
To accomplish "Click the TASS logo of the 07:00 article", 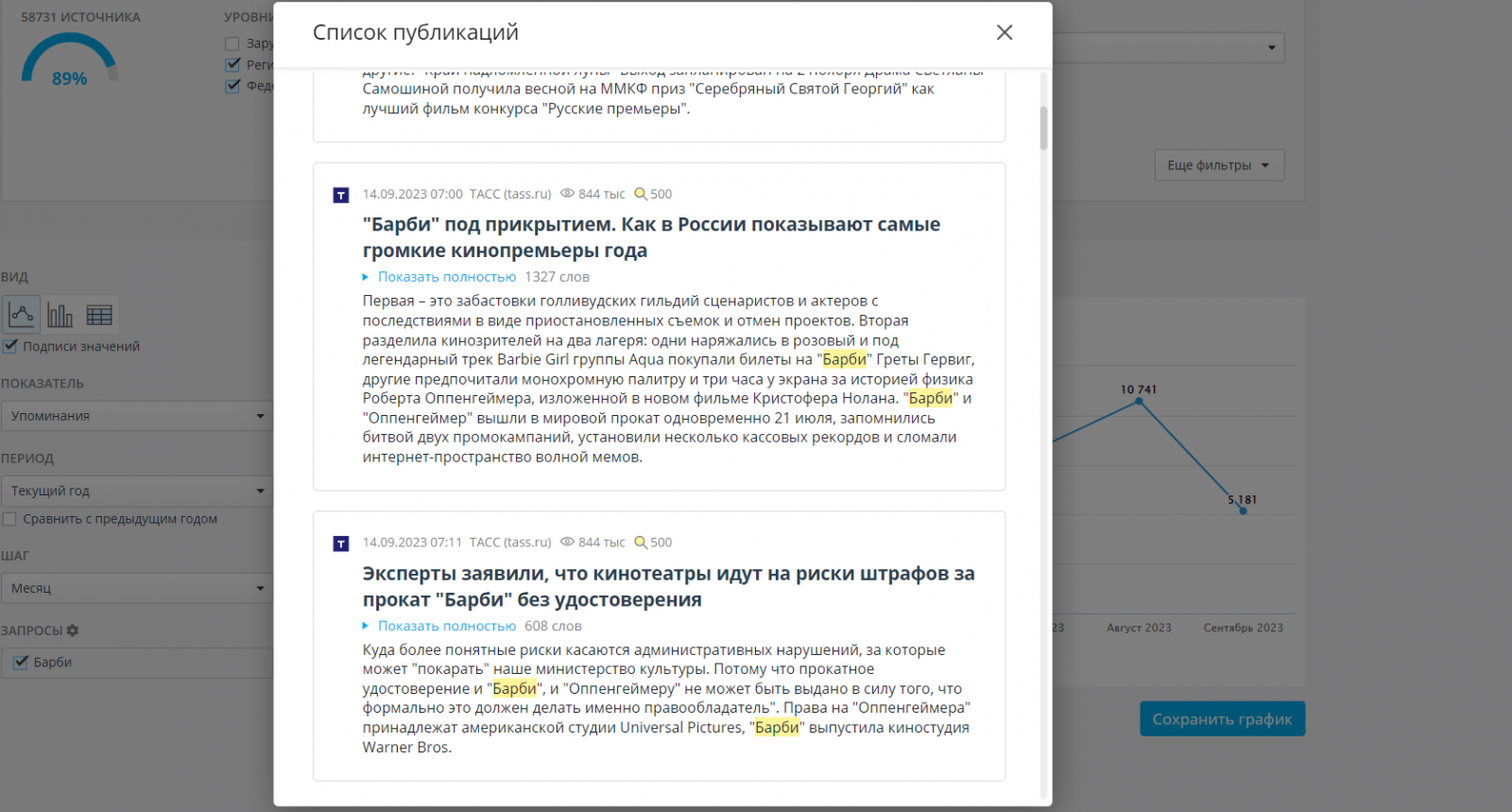I will (x=341, y=195).
